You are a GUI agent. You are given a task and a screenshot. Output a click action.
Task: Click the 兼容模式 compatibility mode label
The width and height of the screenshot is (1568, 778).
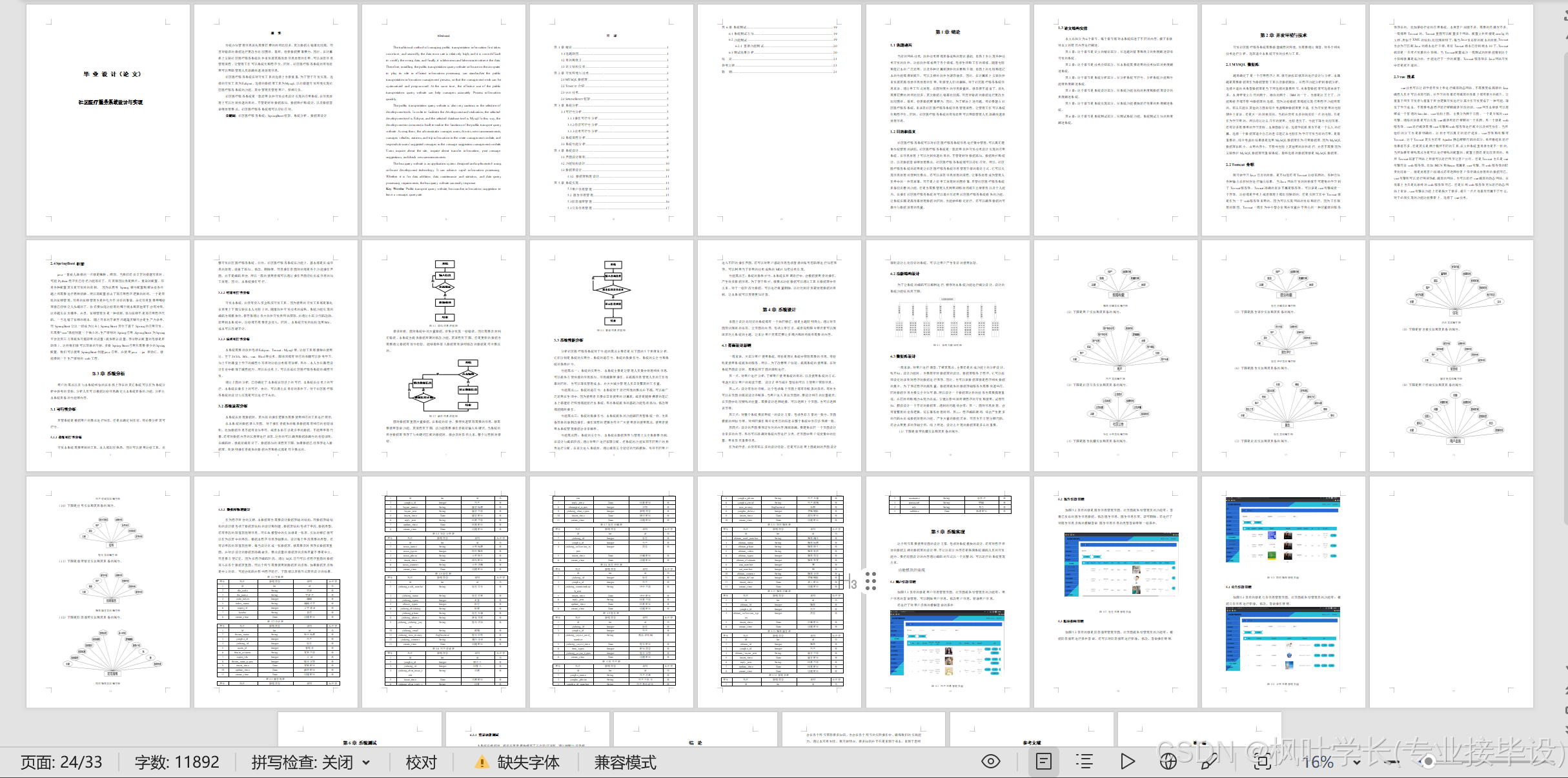pos(625,763)
